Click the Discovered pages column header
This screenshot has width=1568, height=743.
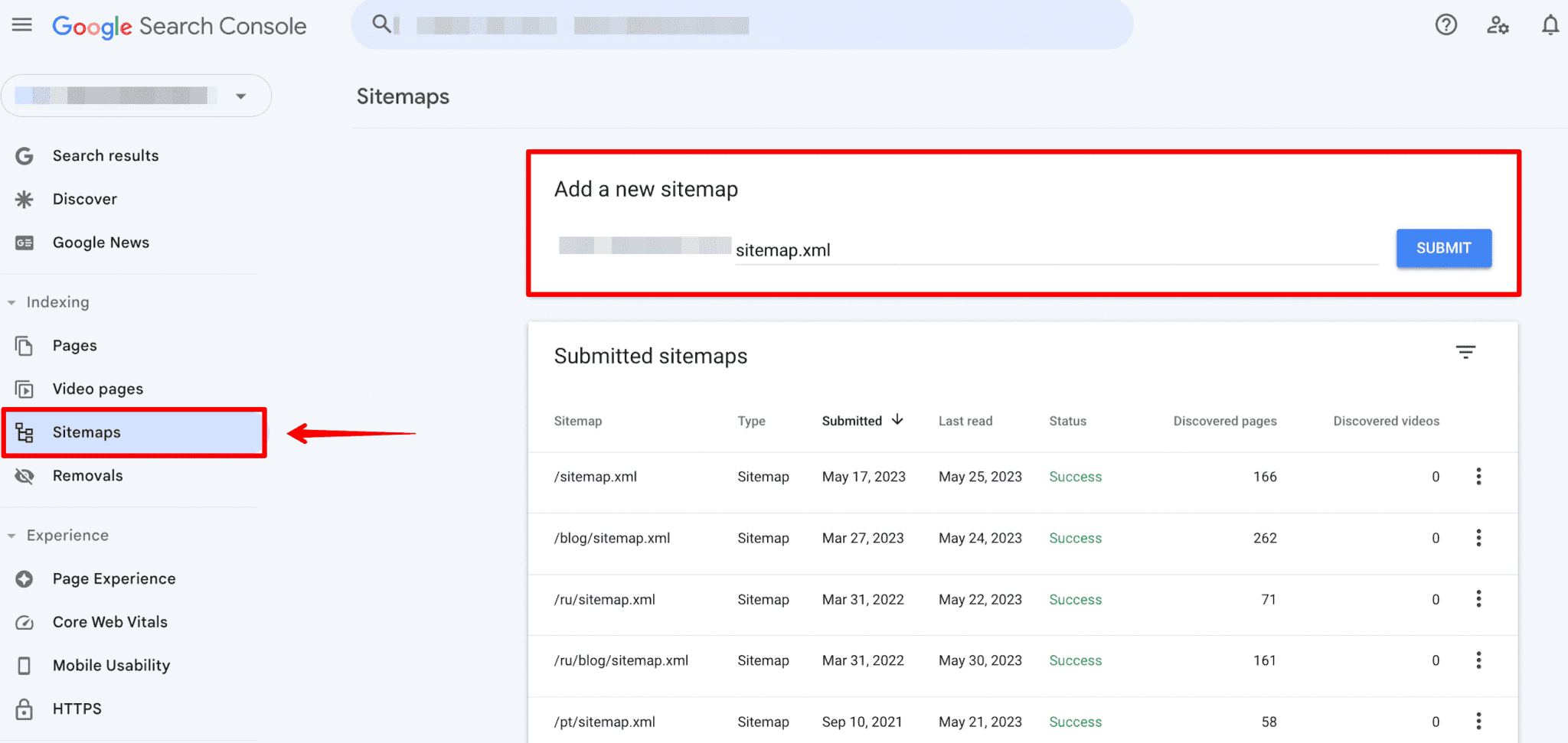click(x=1225, y=421)
